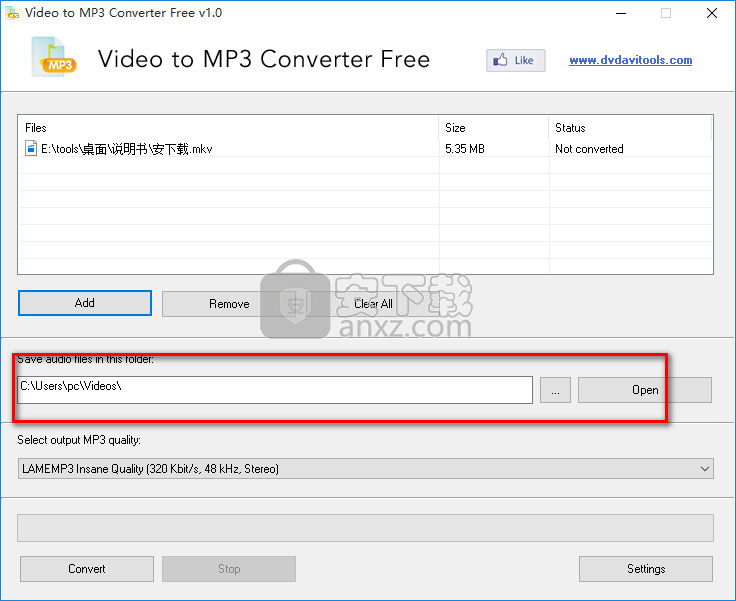Click the thumbs-up Like icon
The width and height of the screenshot is (736, 601).
tap(500, 60)
